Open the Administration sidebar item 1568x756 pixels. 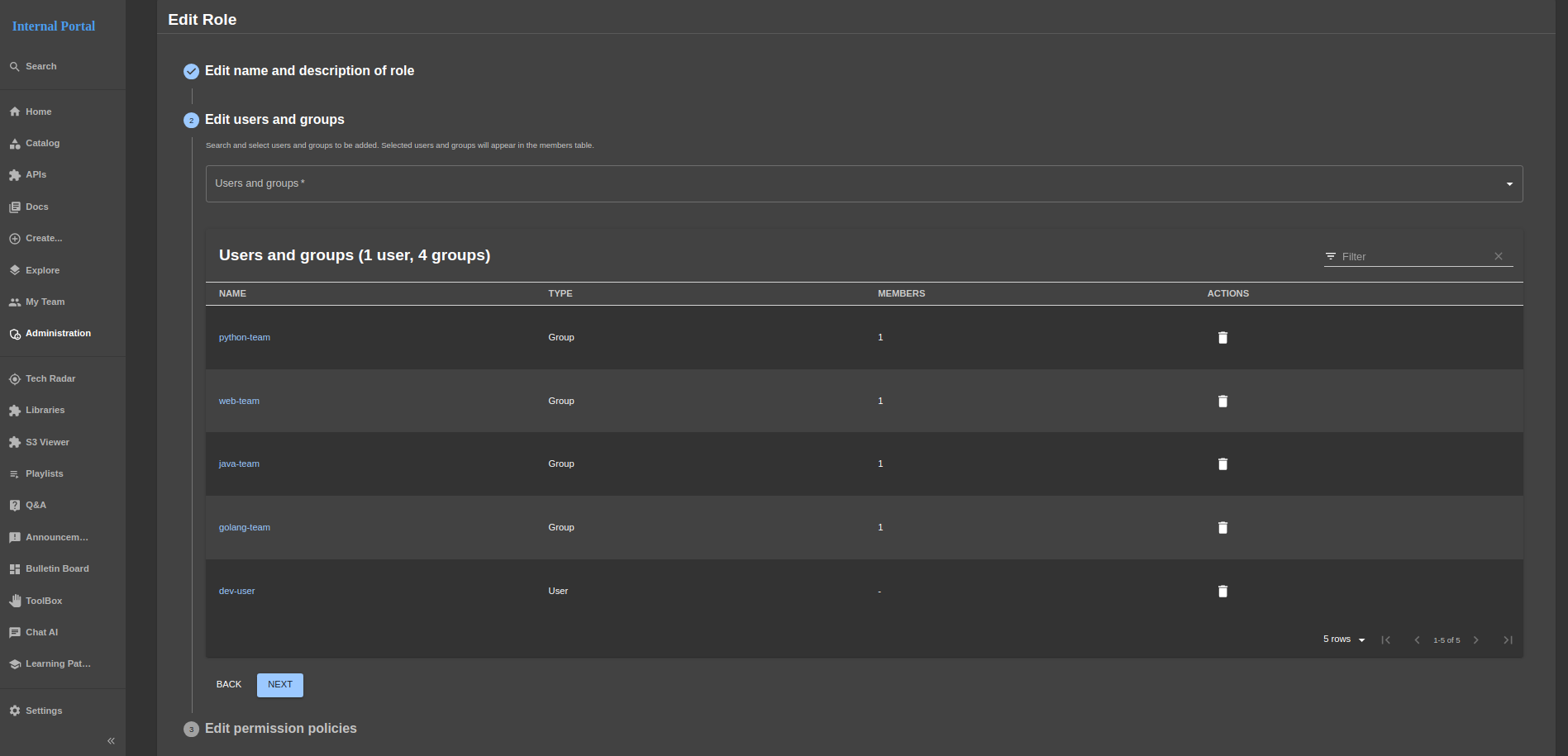(x=58, y=334)
